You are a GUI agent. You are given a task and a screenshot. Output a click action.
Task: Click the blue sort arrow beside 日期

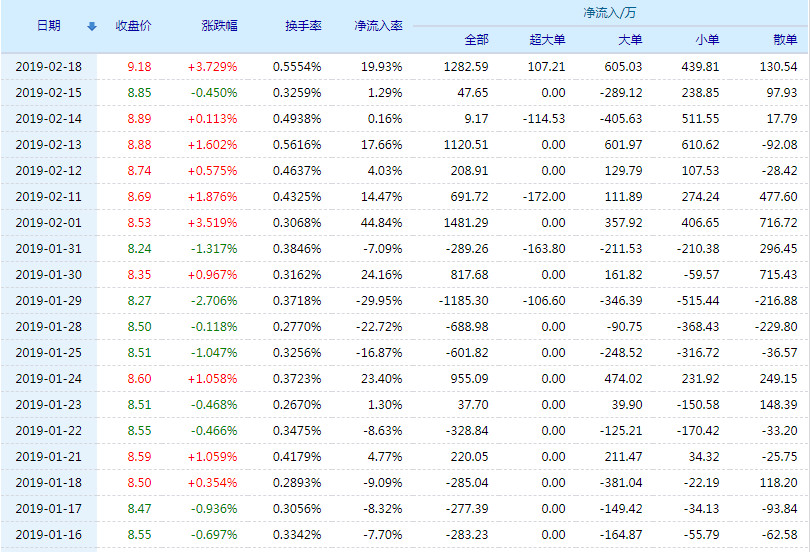tap(92, 26)
